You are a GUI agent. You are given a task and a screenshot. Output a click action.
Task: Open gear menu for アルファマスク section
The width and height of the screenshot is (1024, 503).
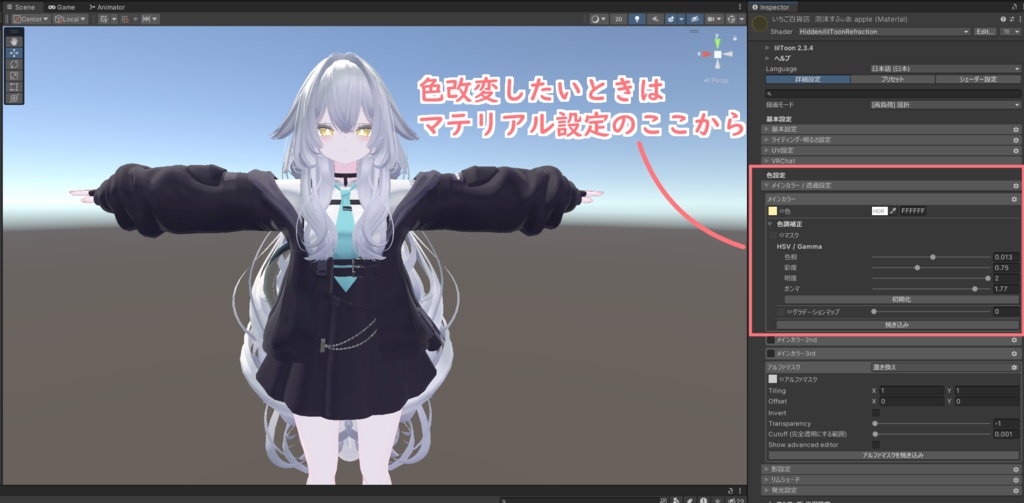click(1014, 368)
